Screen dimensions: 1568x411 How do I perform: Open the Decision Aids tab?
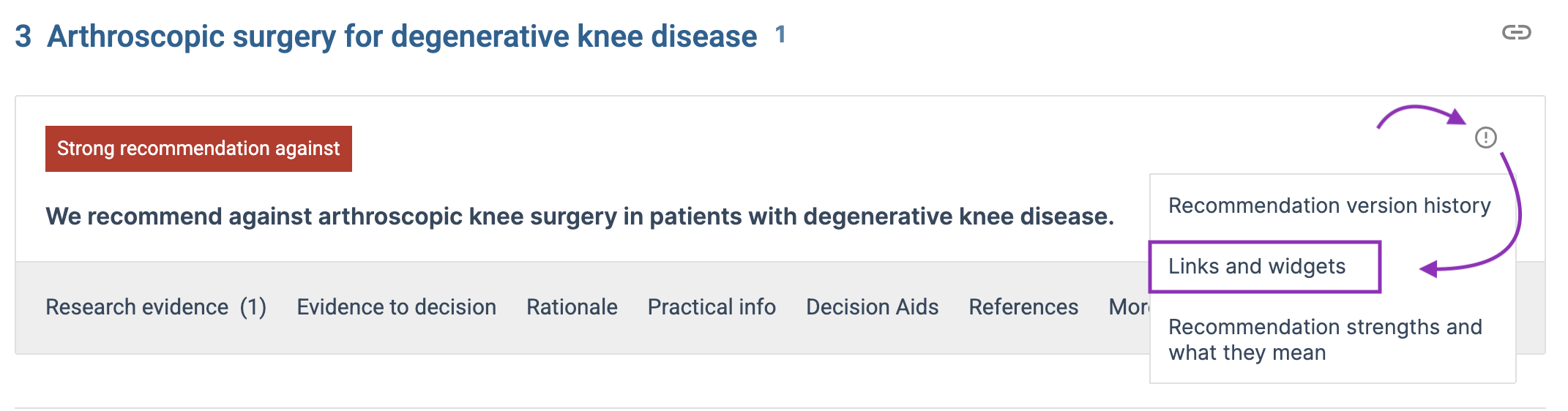(872, 307)
